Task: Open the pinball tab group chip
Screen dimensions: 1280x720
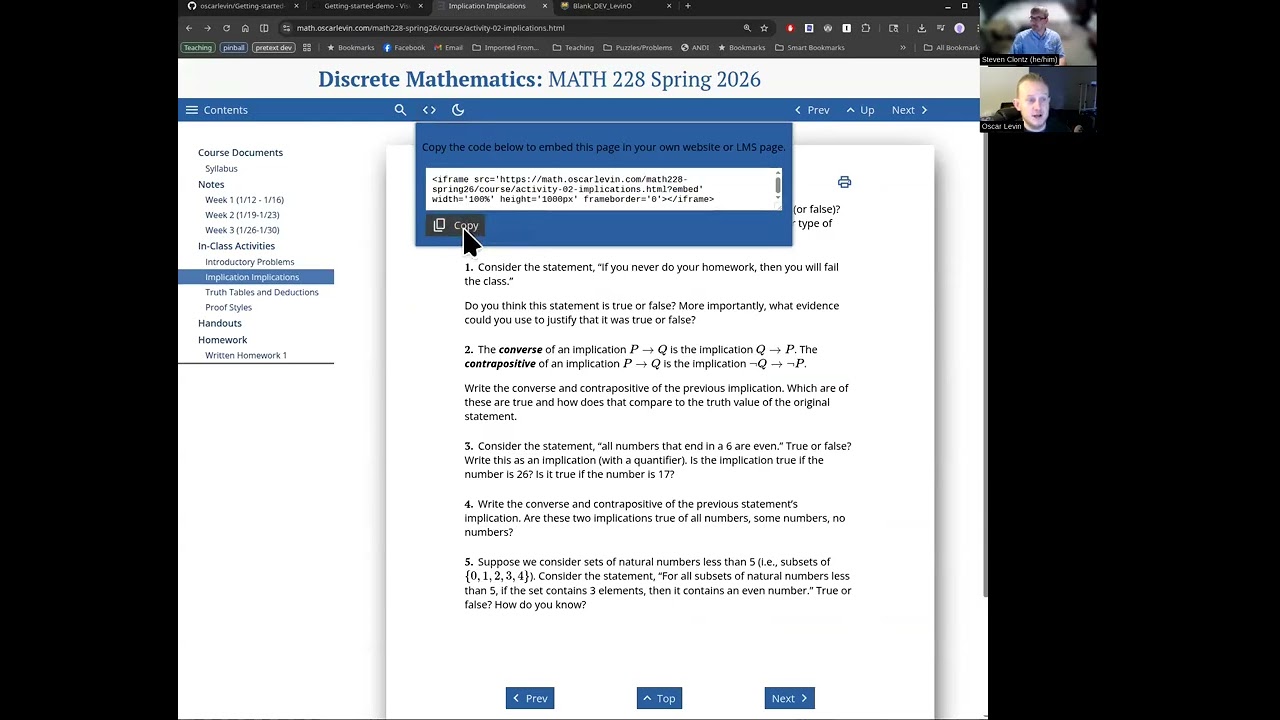Action: [x=233, y=47]
